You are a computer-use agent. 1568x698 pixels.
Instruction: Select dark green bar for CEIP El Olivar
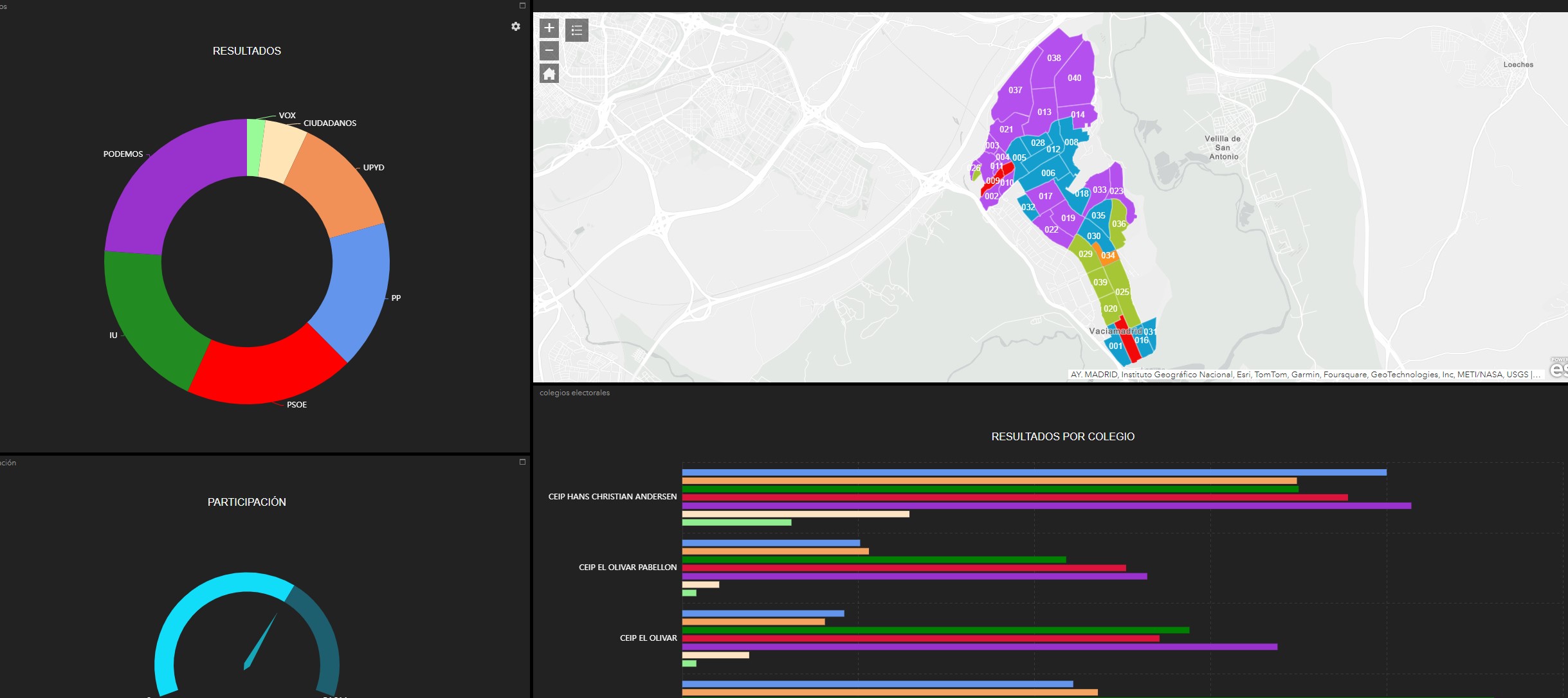click(936, 631)
